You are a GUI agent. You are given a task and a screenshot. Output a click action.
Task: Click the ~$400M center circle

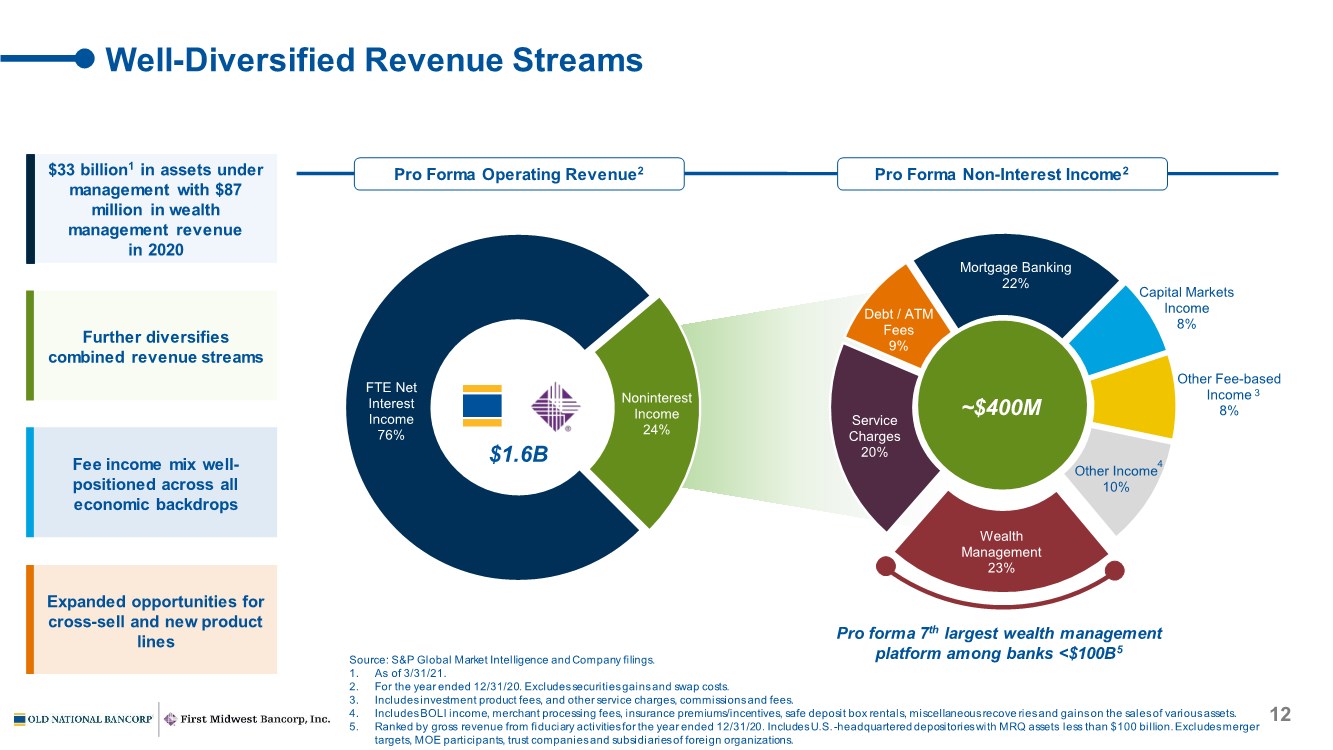click(x=1001, y=407)
